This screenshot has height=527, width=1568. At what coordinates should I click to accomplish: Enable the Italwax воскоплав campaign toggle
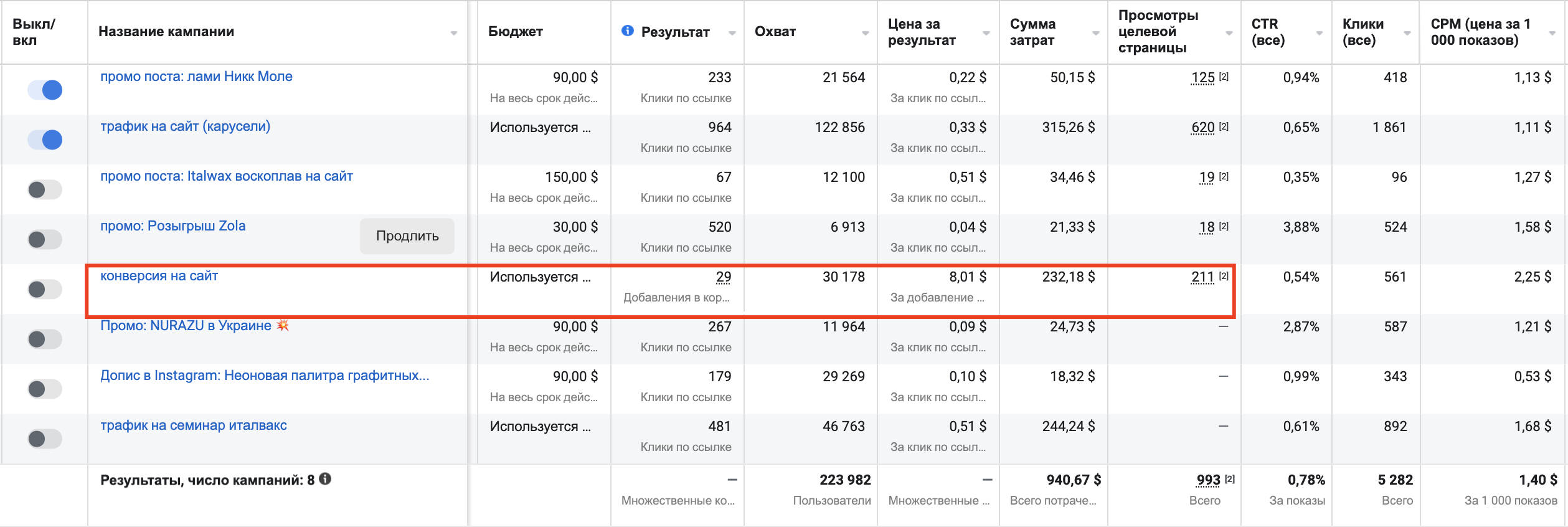click(45, 189)
